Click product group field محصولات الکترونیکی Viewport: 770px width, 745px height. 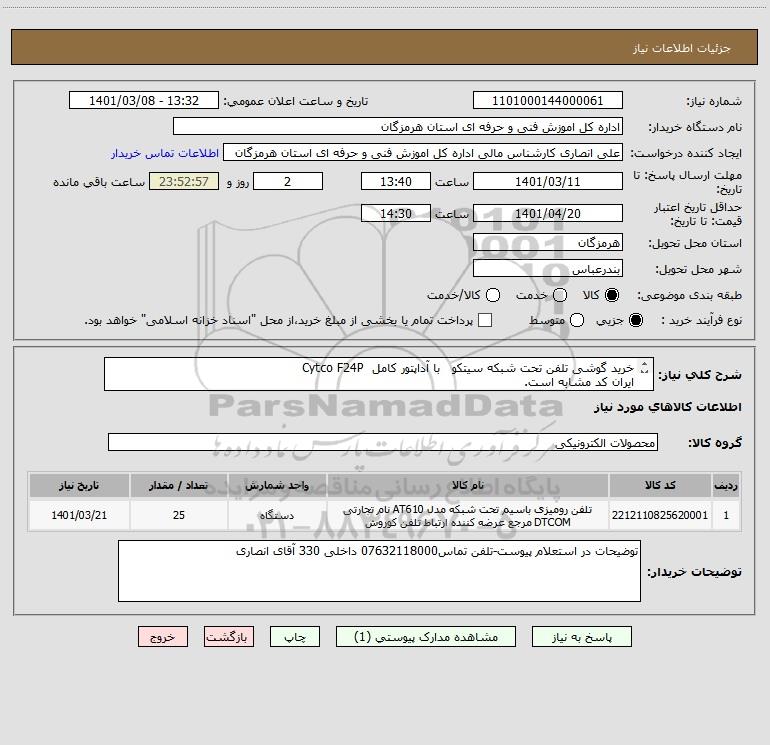coord(383,442)
